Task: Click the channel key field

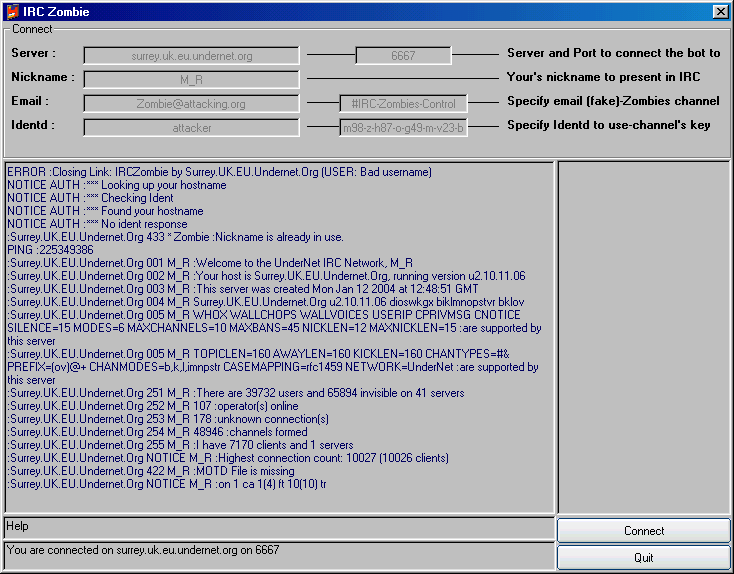Action: 403,127
